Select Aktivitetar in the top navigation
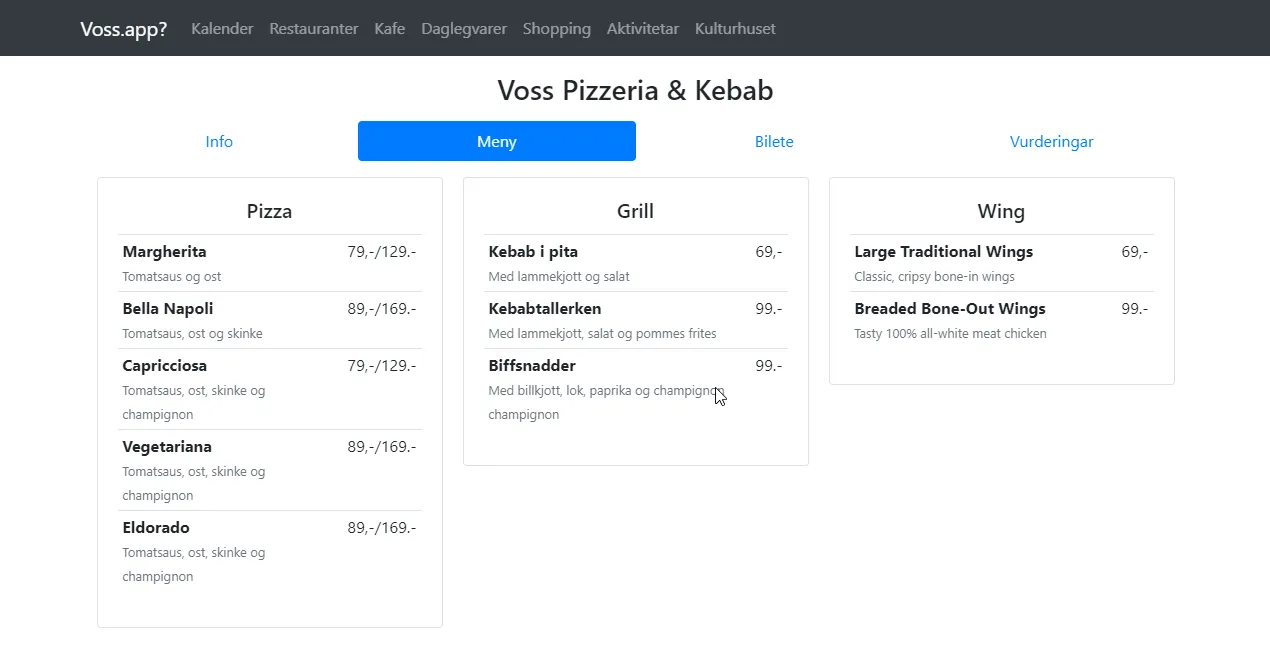 (x=643, y=29)
